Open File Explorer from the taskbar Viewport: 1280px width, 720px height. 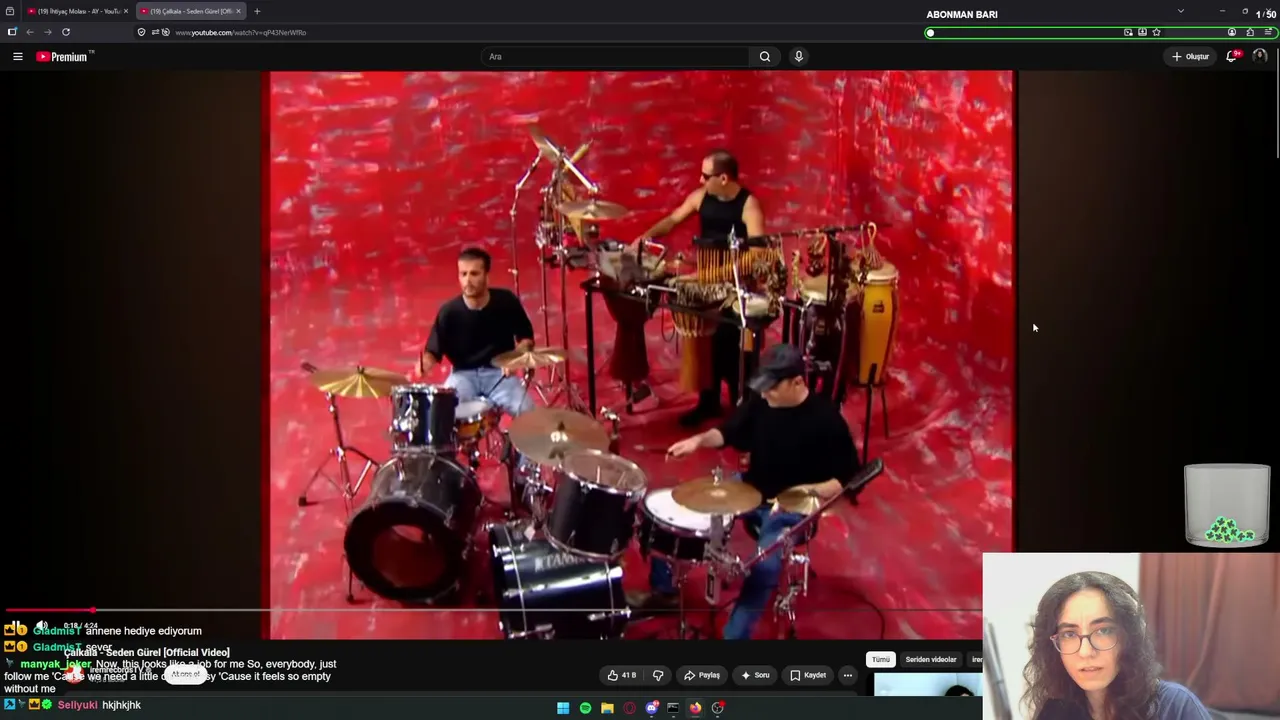tap(607, 708)
